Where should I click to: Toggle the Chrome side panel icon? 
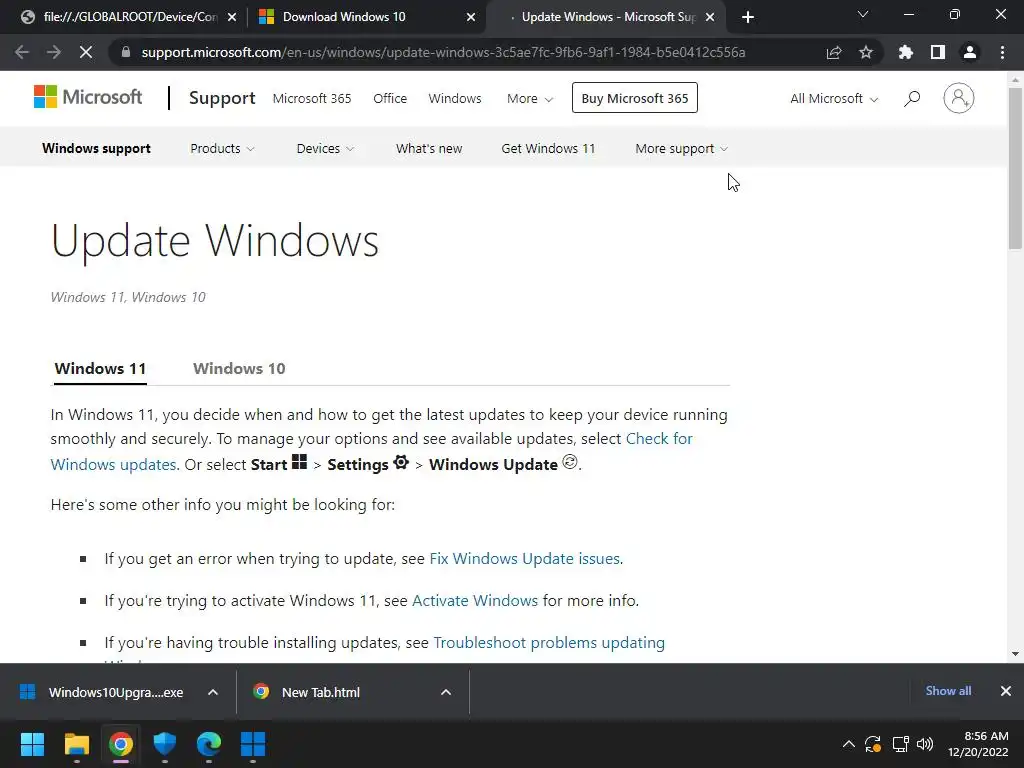point(938,52)
